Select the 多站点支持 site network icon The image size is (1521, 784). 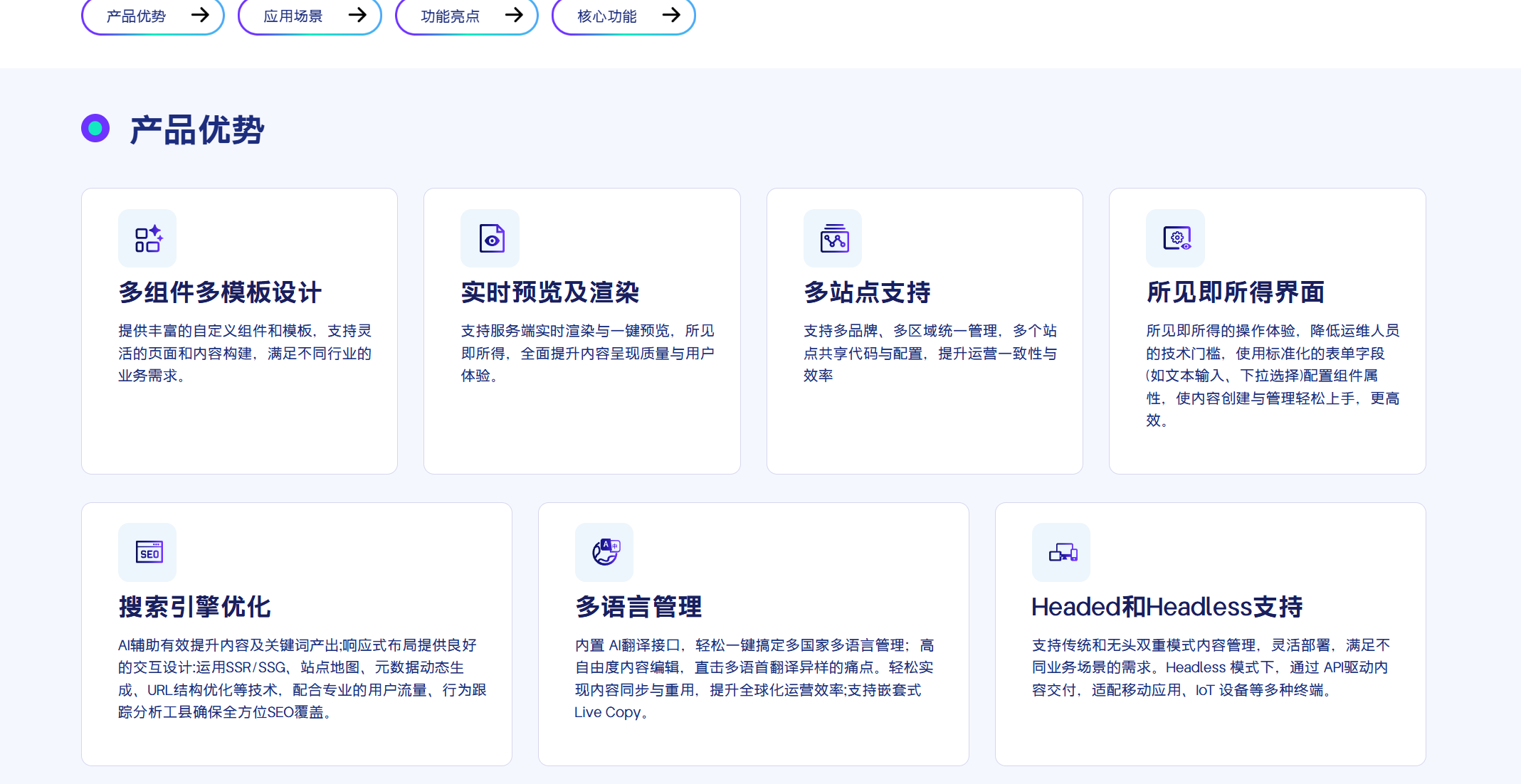click(833, 238)
